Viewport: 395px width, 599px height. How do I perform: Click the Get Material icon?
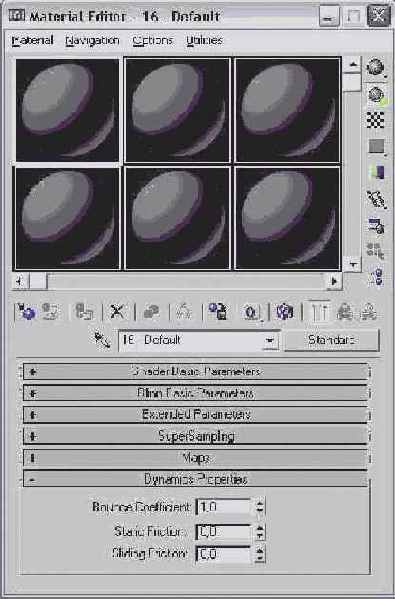click(27, 312)
